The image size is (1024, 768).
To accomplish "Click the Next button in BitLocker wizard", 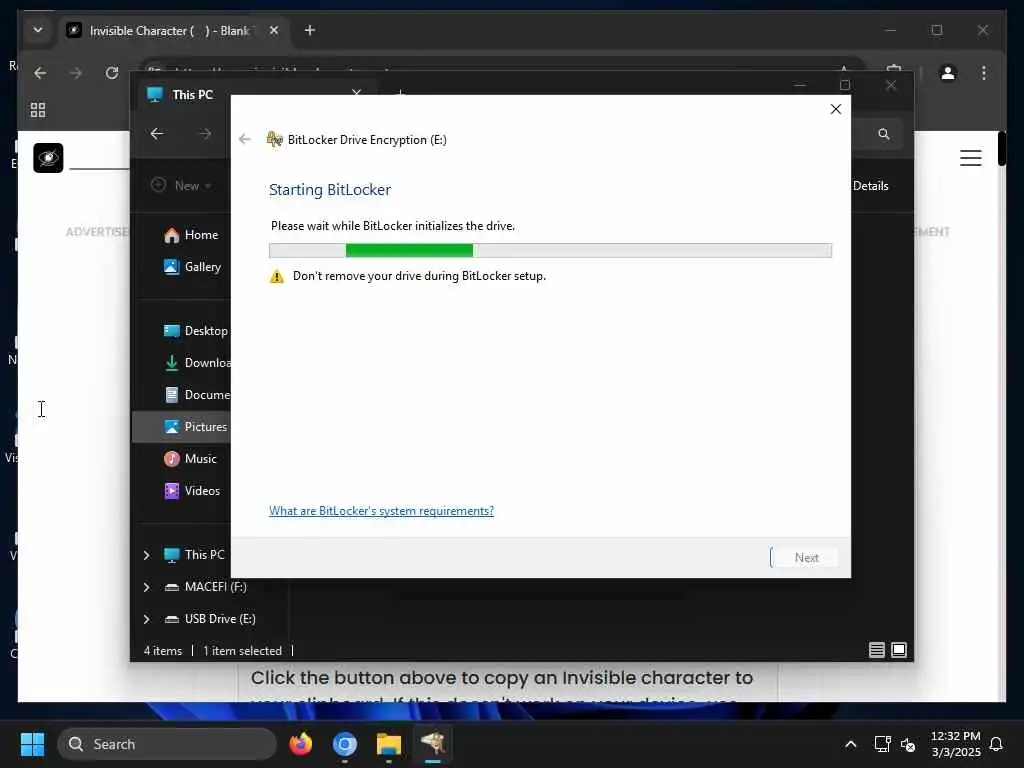I will 806,558.
